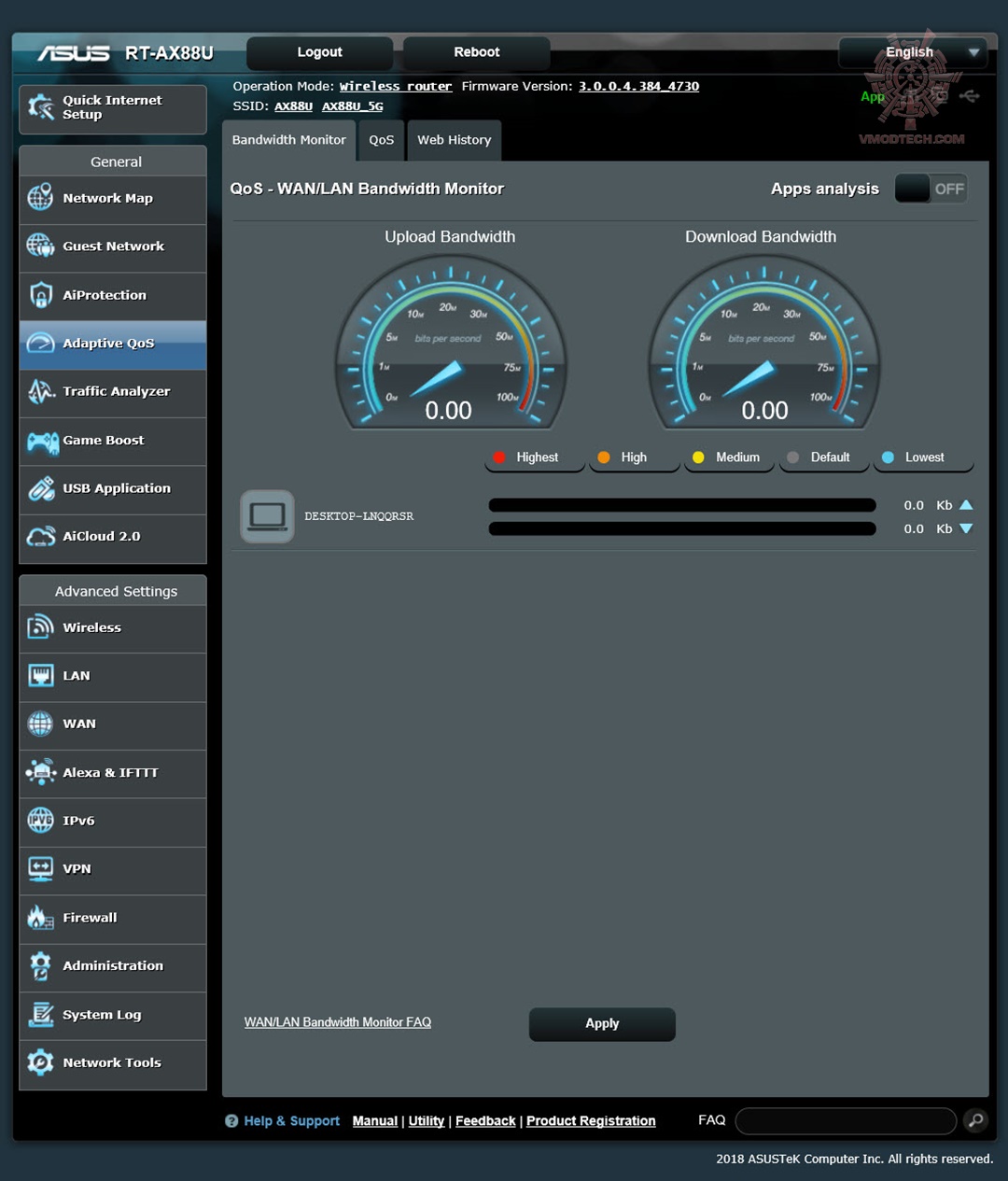1008x1181 pixels.
Task: Switch to the Web History tab
Action: coord(455,140)
